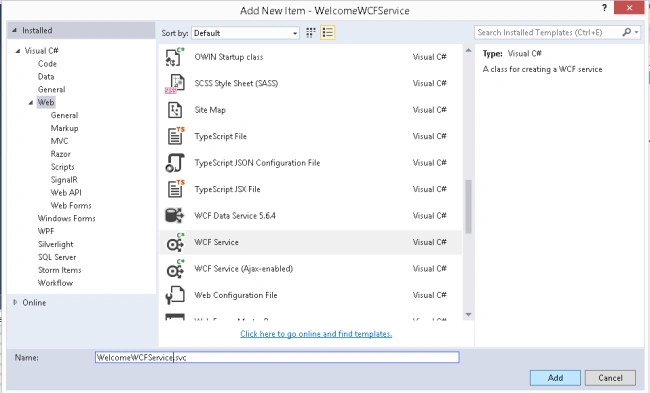This screenshot has height=393, width=650.
Task: Click 'TypeScript JSX File' name text
Action: coord(227,189)
